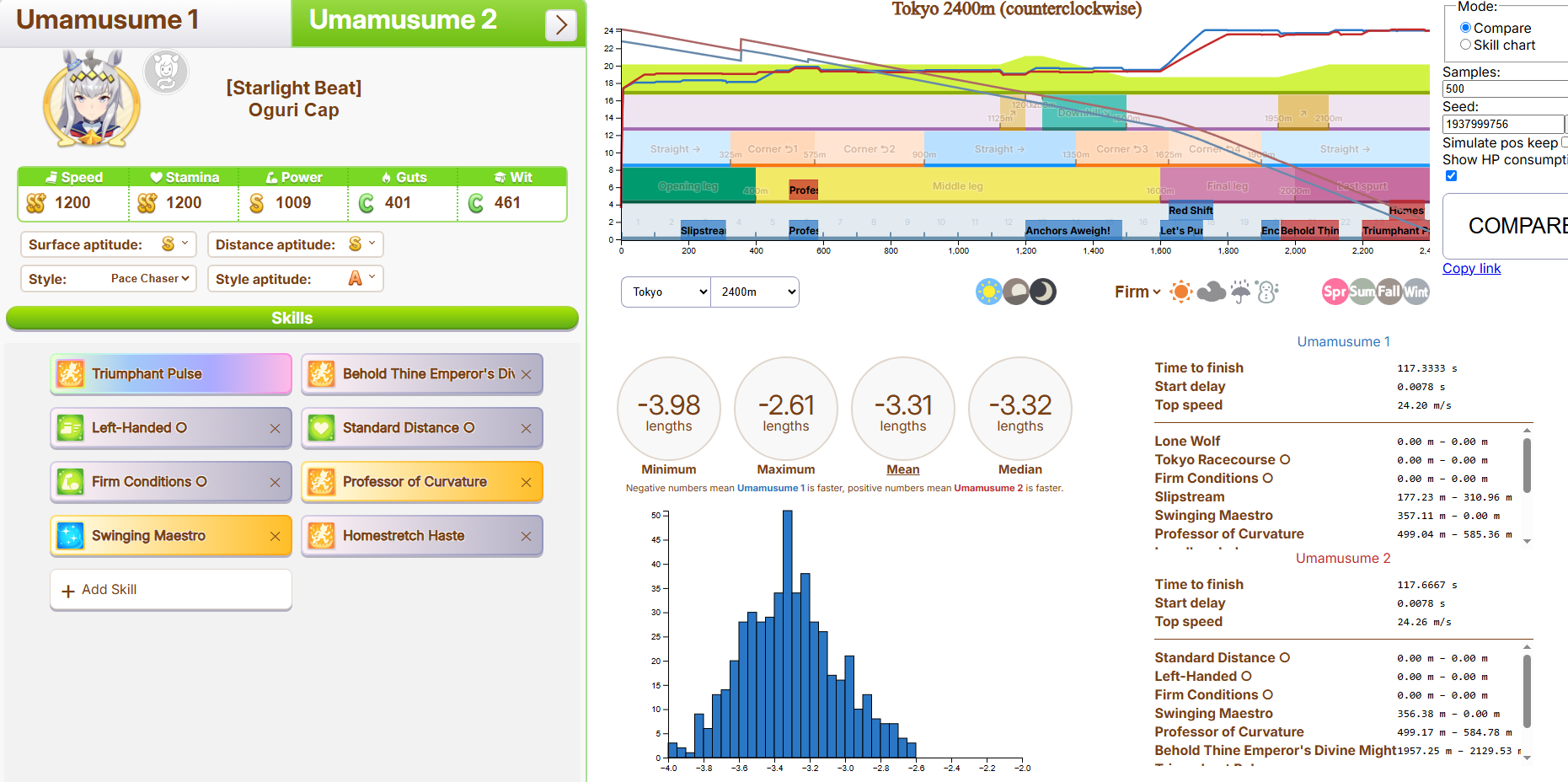This screenshot has width=1568, height=782.
Task: Select the Summer season icon
Action: coord(1362,292)
